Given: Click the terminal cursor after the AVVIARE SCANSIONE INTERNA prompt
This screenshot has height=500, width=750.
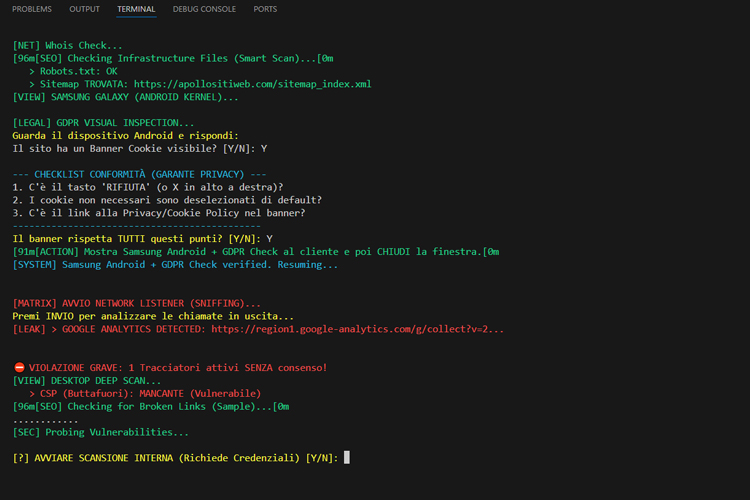Looking at the screenshot, I should [x=347, y=458].
